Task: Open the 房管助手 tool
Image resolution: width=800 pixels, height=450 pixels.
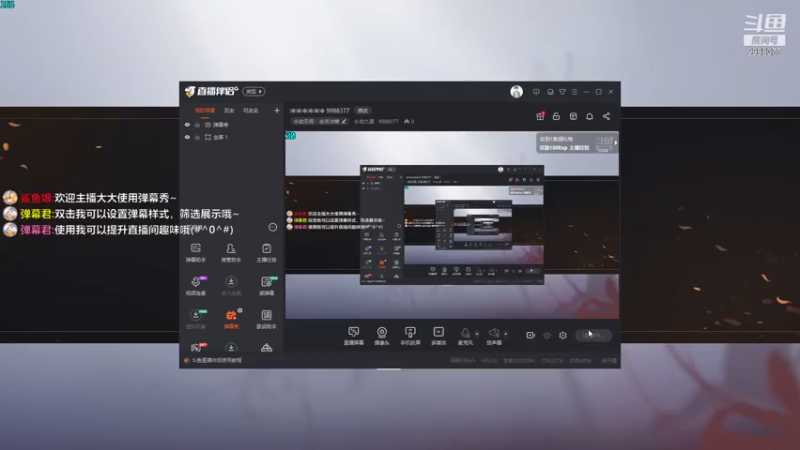Action: tap(231, 253)
